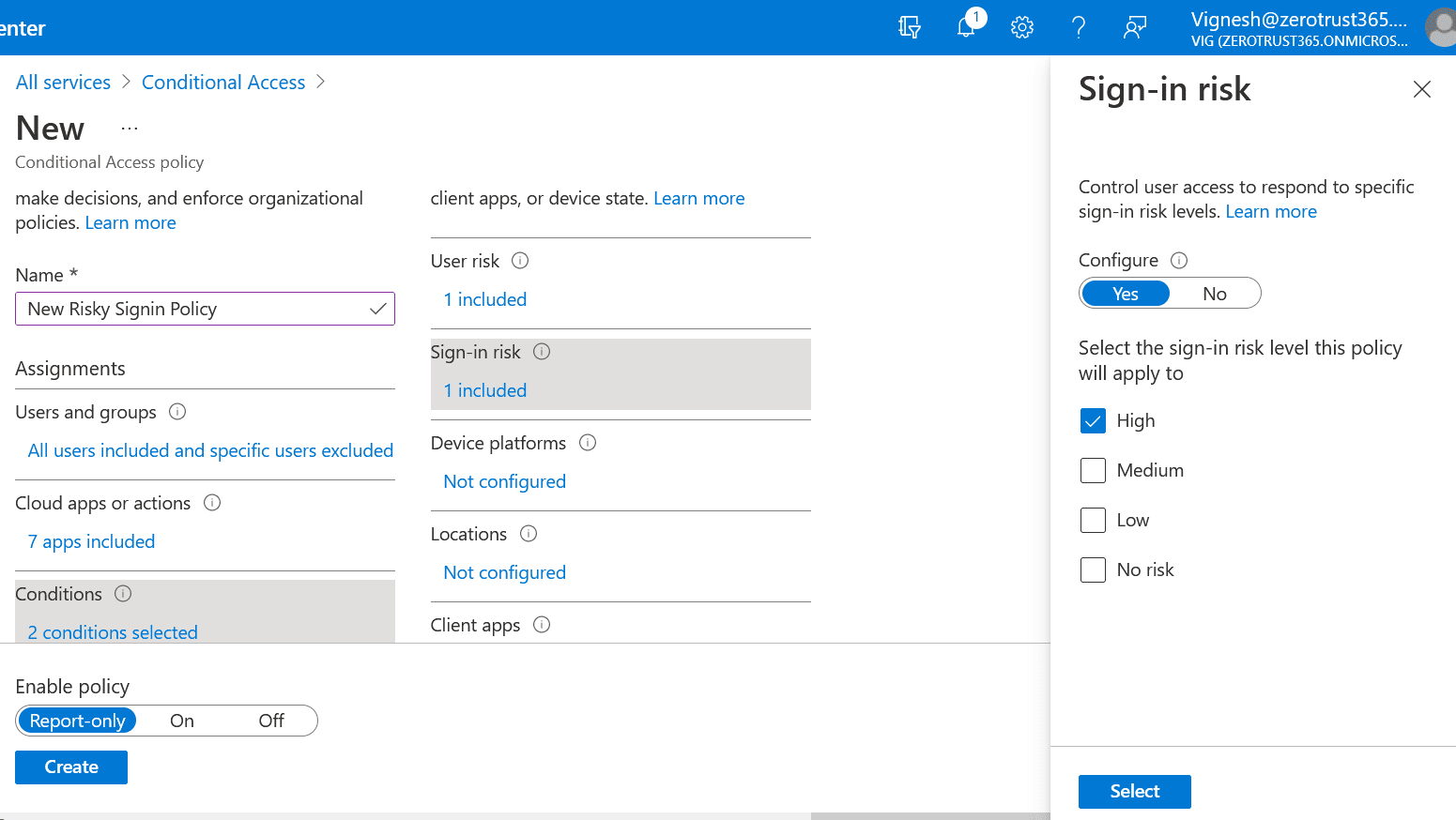1456x820 pixels.
Task: Click the Client apps info icon
Action: tap(542, 625)
